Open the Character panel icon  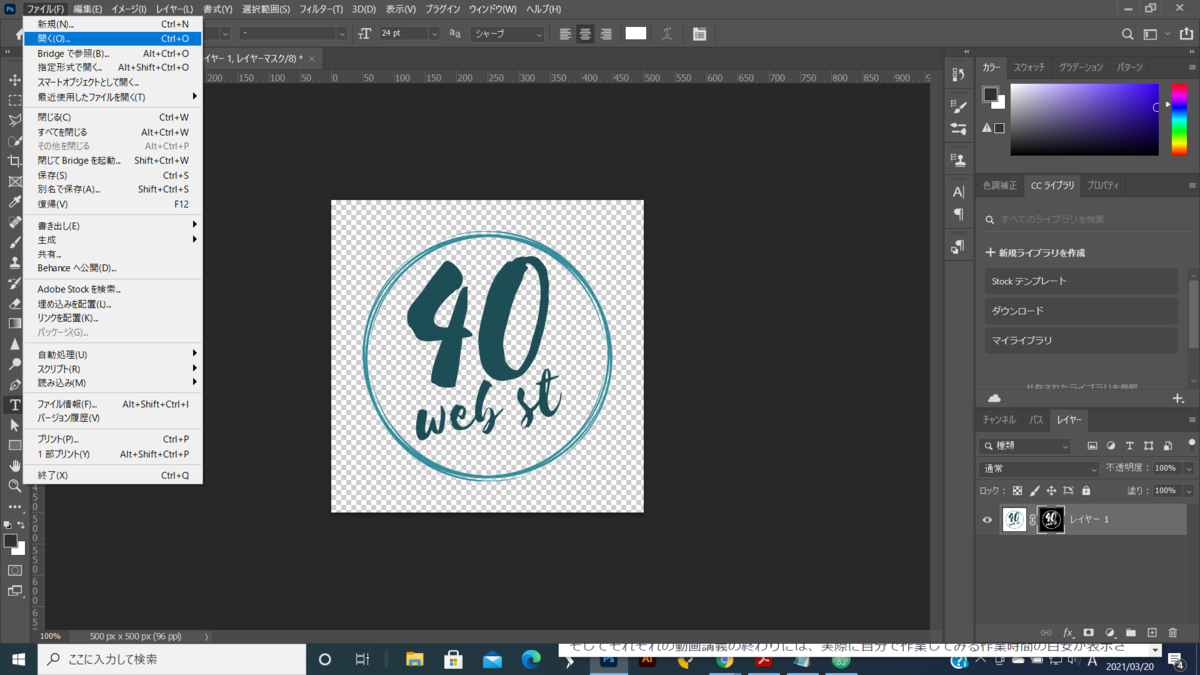click(x=958, y=191)
